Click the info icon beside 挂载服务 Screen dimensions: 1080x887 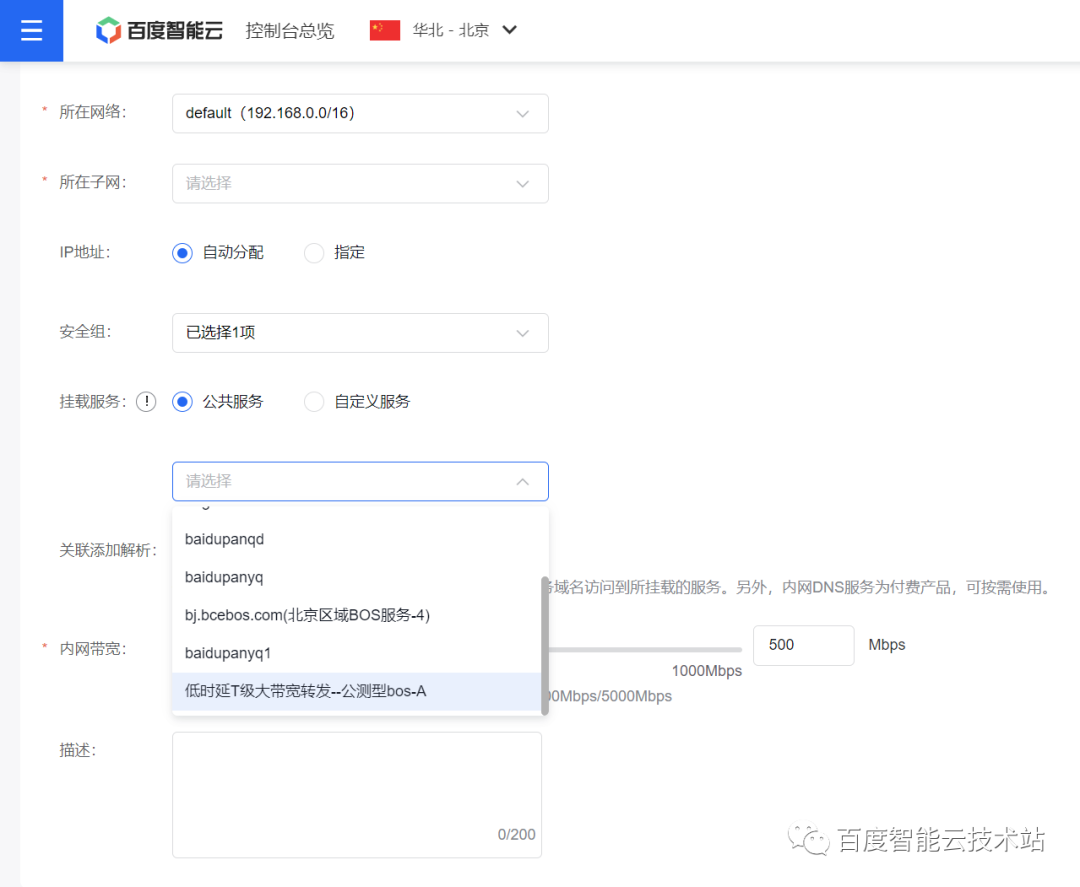(146, 401)
